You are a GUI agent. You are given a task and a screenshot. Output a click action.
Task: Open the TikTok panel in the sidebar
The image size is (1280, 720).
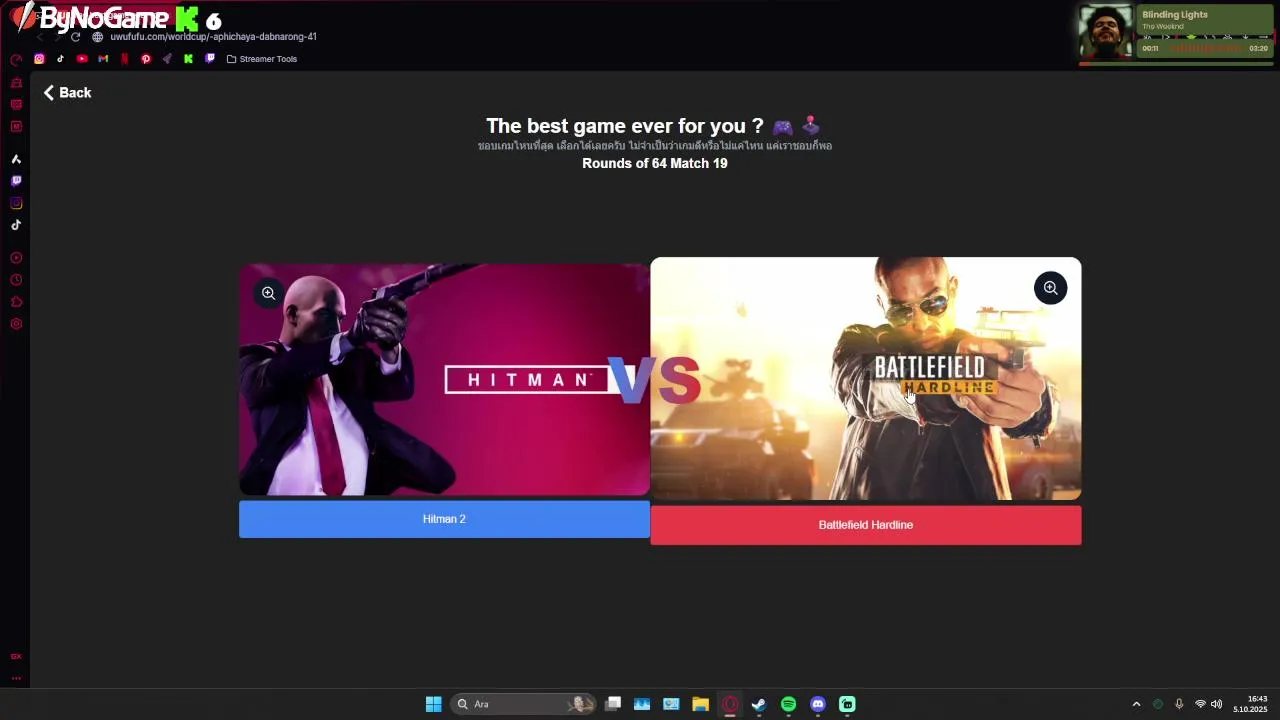click(16, 225)
